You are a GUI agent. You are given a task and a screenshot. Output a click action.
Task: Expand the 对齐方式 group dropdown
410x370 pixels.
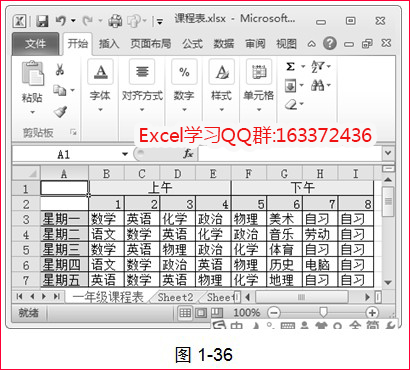tap(142, 110)
